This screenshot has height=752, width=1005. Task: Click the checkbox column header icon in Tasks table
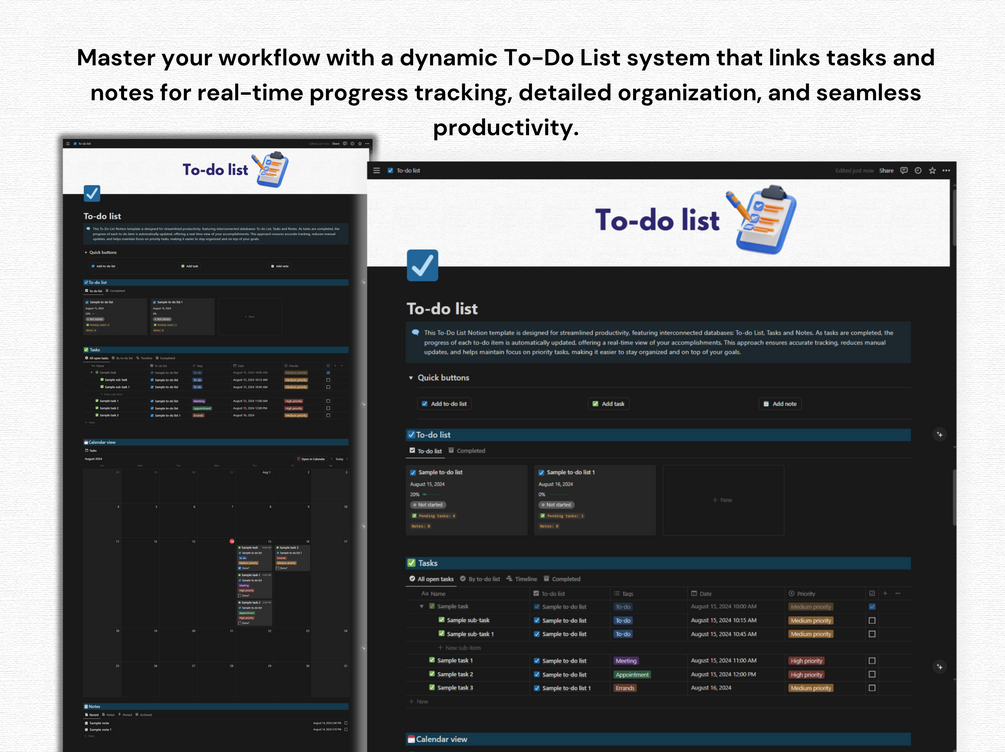pyautogui.click(x=872, y=594)
